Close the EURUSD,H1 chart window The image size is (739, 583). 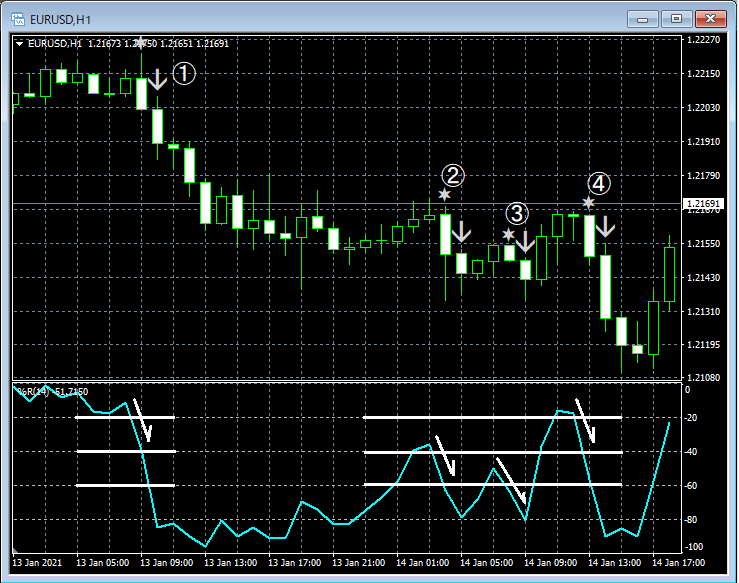pyautogui.click(x=710, y=19)
